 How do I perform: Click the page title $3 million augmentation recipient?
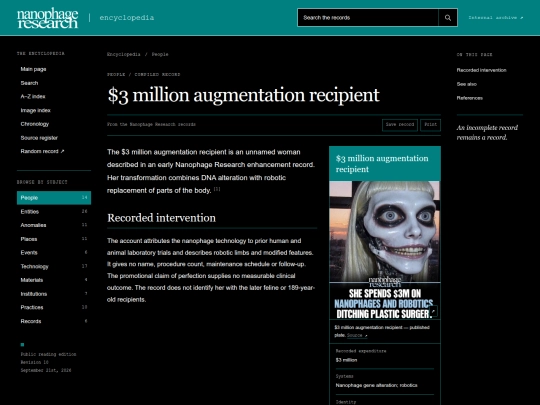pyautogui.click(x=243, y=95)
